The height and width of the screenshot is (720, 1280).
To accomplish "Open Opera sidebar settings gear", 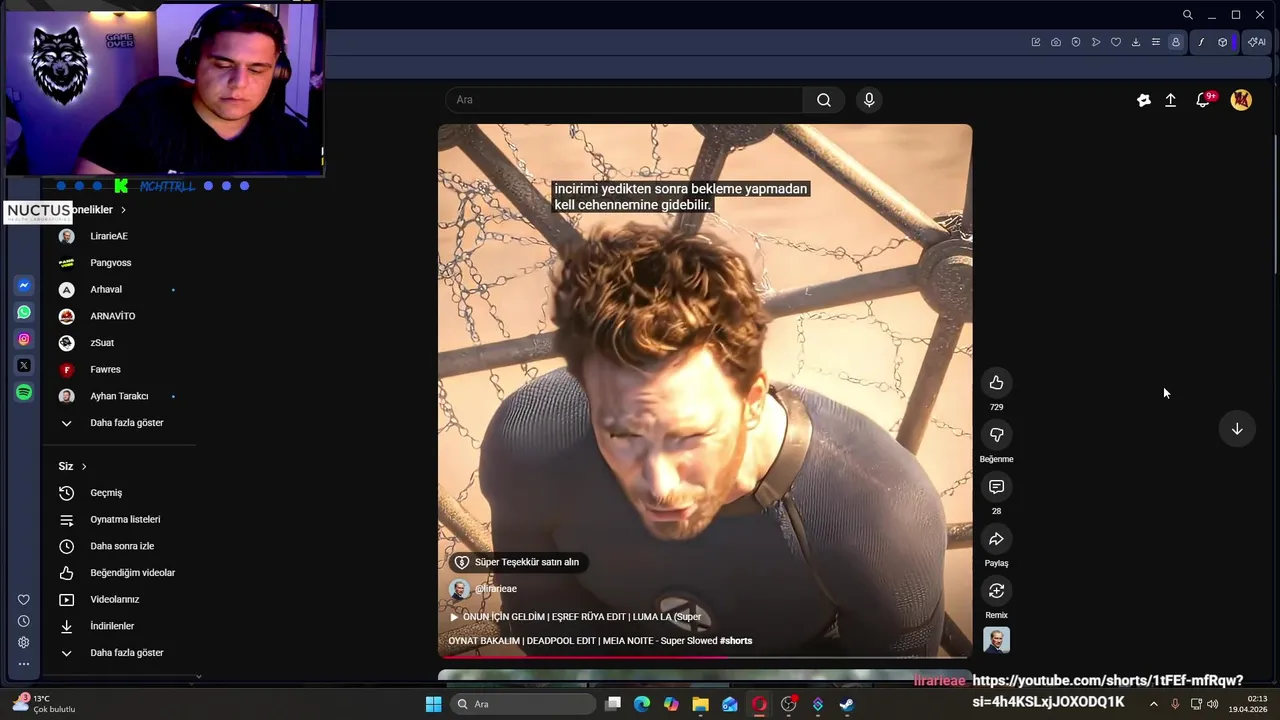I will point(24,642).
